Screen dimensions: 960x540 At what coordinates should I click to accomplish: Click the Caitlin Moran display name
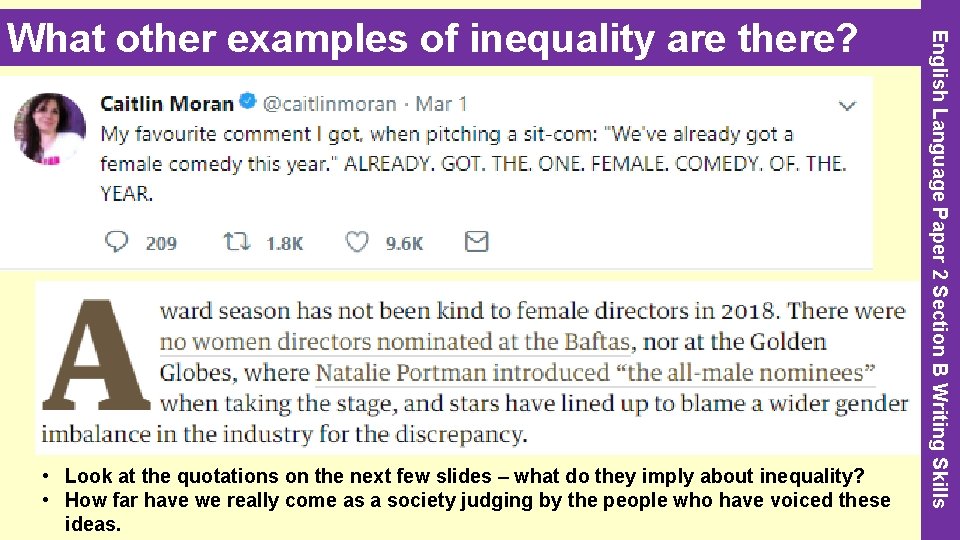(167, 103)
